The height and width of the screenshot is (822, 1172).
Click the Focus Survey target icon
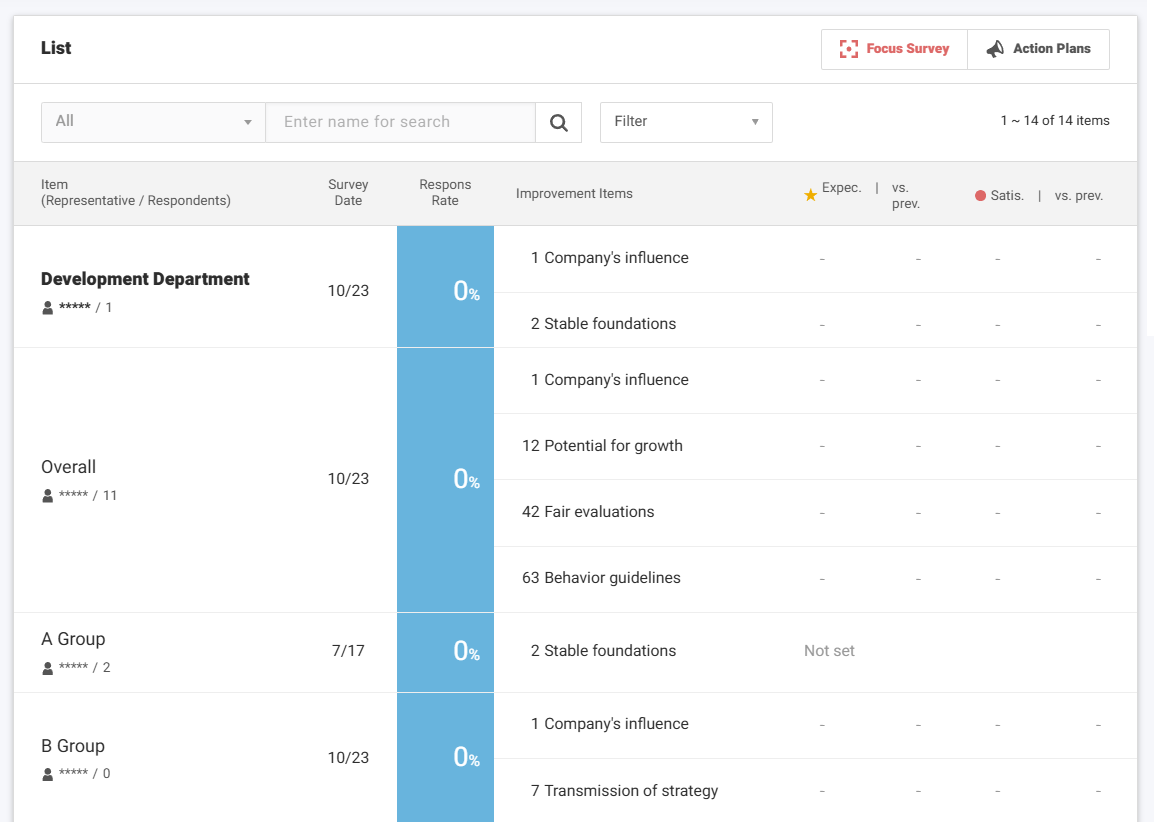849,49
